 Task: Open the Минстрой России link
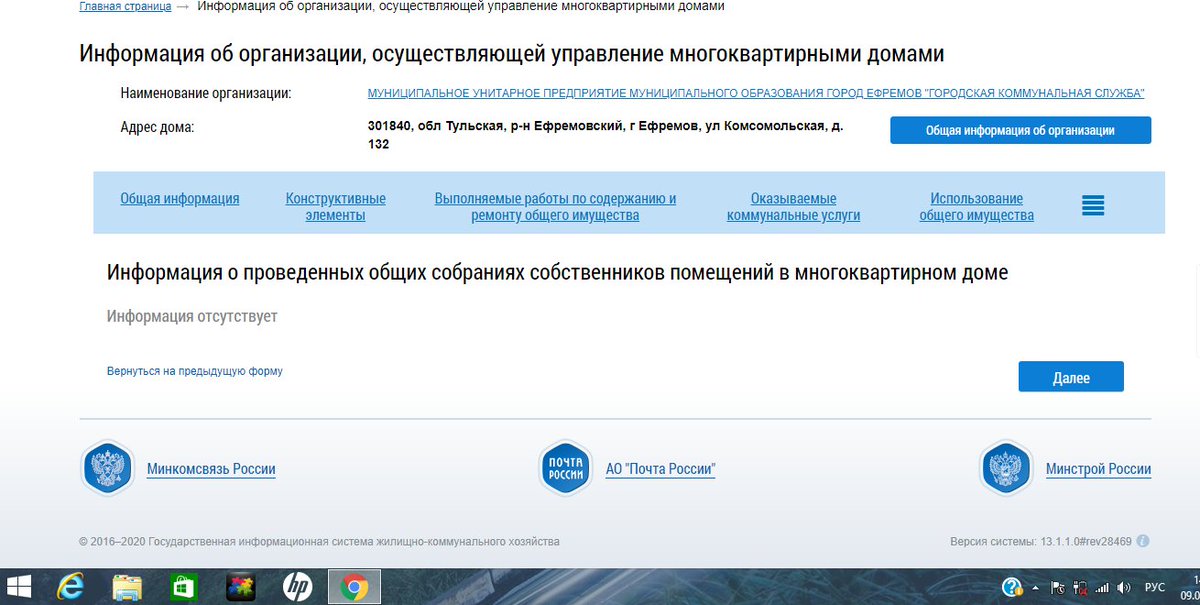pyautogui.click(x=1098, y=469)
